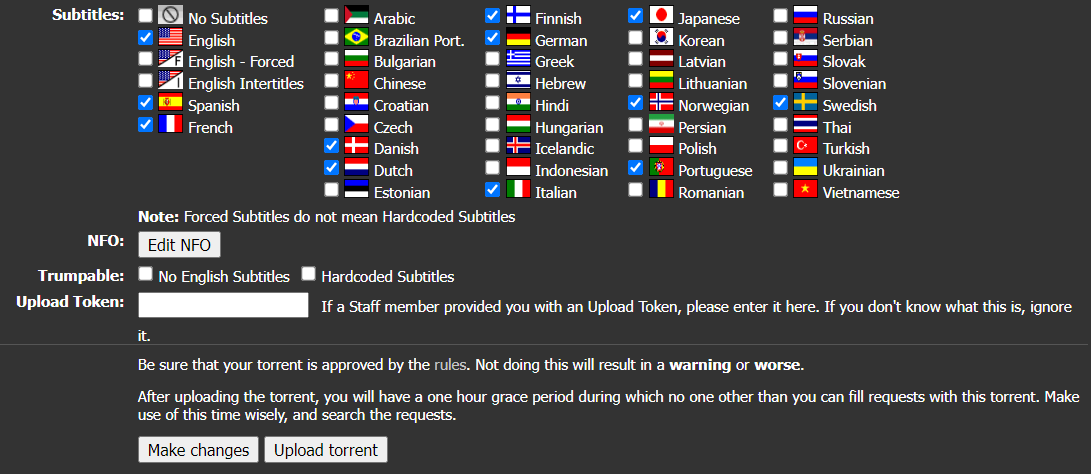
Task: Enable the Russian subtitles checkbox
Action: click(x=781, y=15)
